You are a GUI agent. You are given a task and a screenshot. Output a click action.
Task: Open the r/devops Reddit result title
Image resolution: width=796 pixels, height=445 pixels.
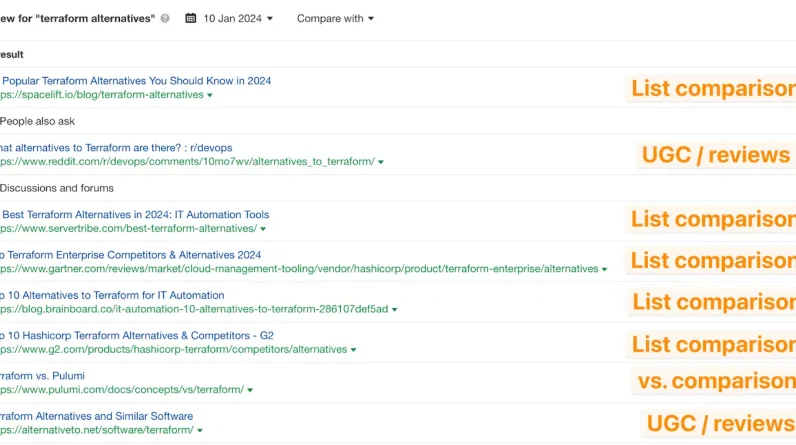(x=132, y=147)
